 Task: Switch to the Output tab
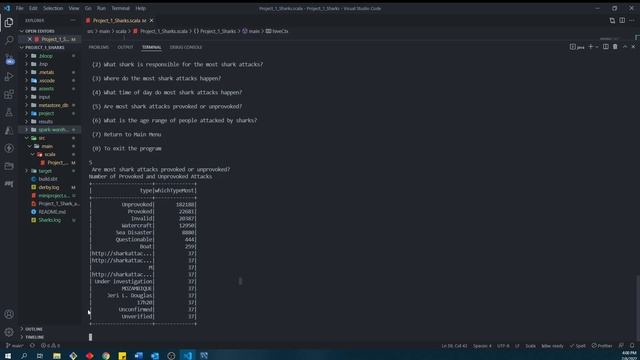(125, 47)
